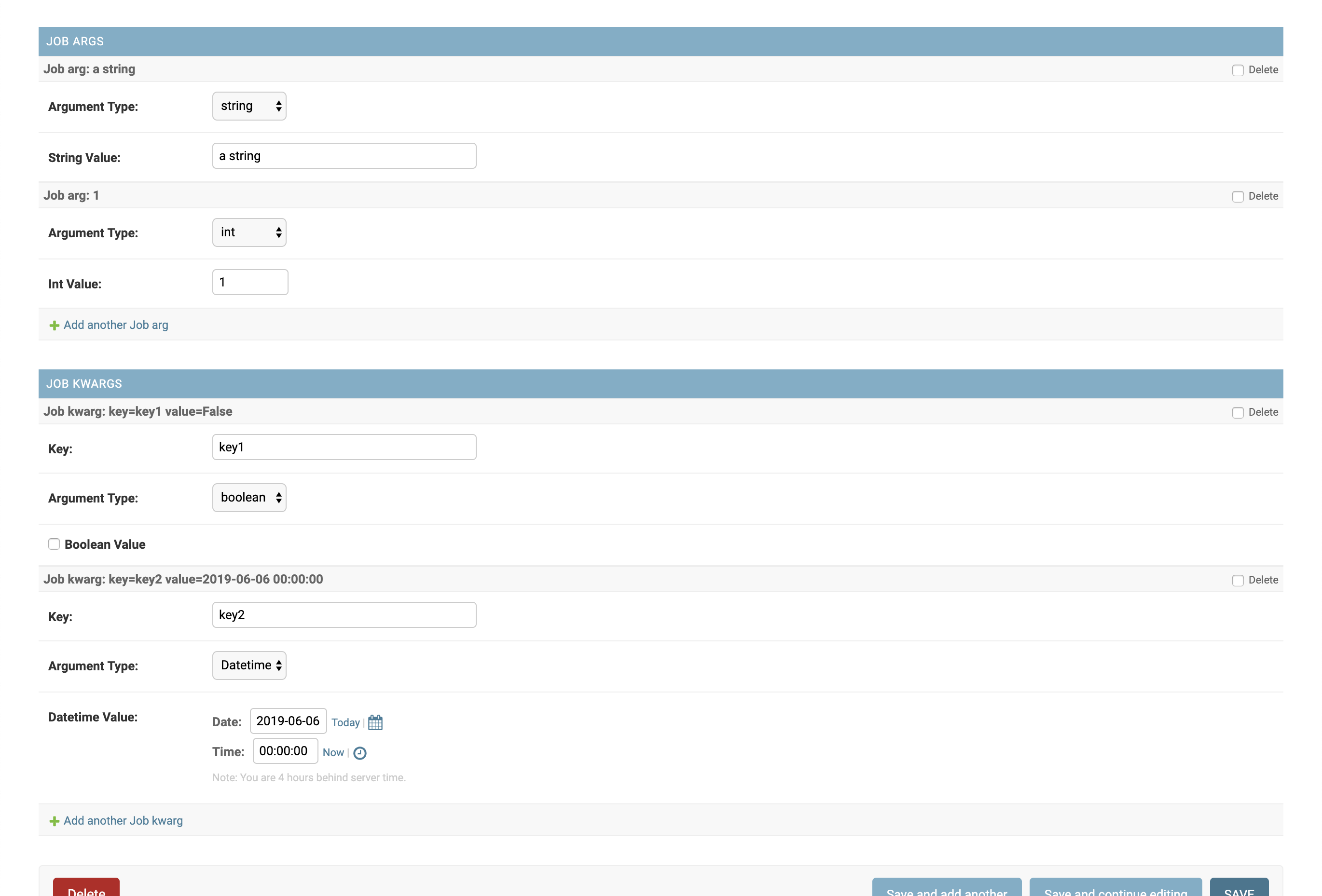Click the Date field showing 2019-06-06
Image resolution: width=1322 pixels, height=896 pixels.
(x=288, y=721)
